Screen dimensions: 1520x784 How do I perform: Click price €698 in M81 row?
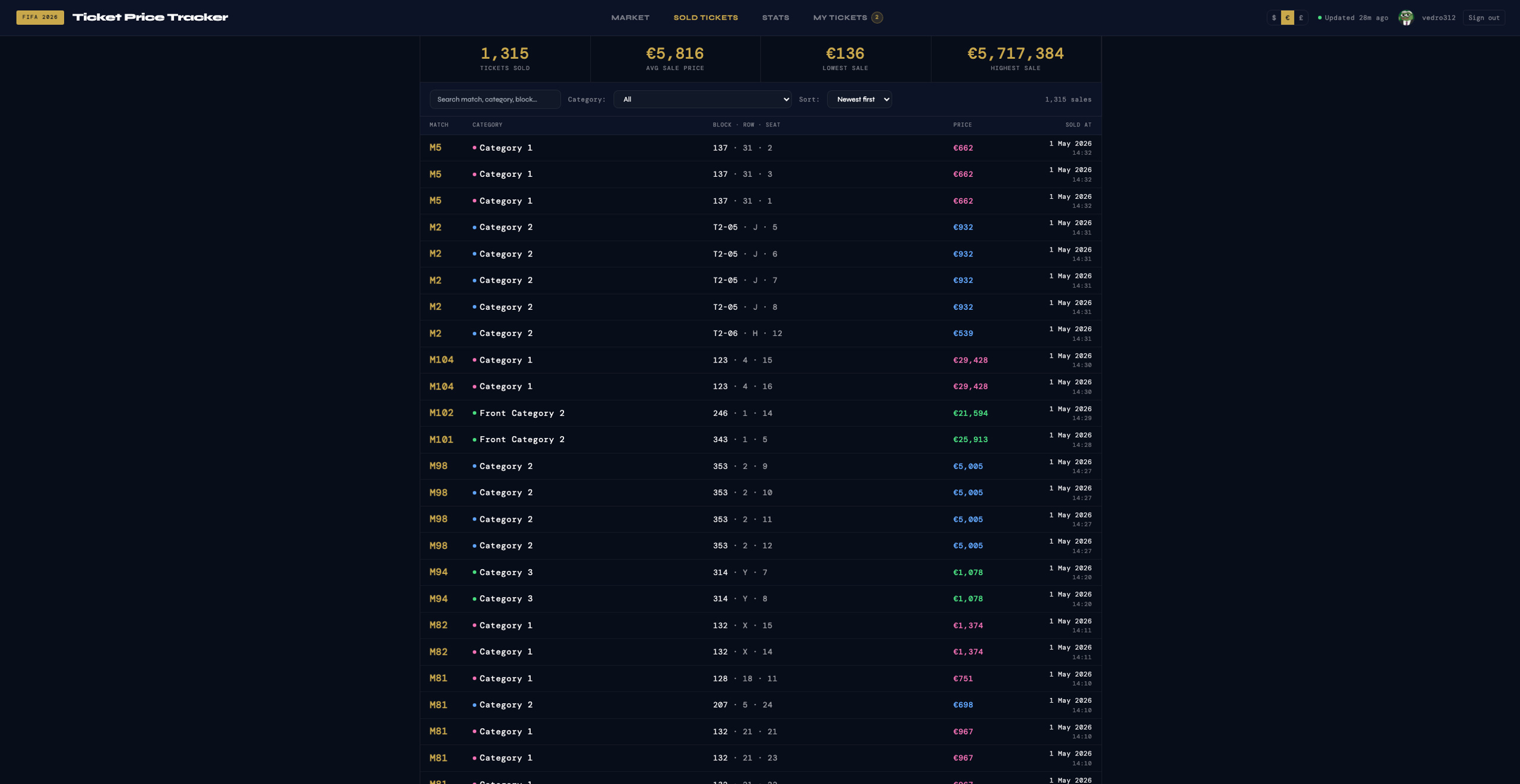[962, 705]
